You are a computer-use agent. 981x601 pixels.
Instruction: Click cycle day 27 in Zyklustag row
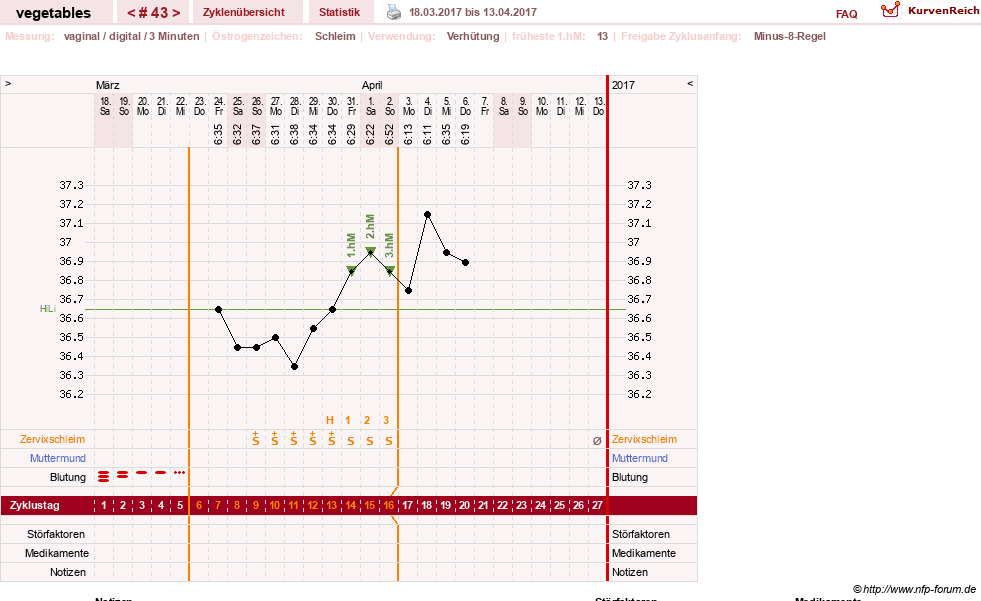click(597, 505)
